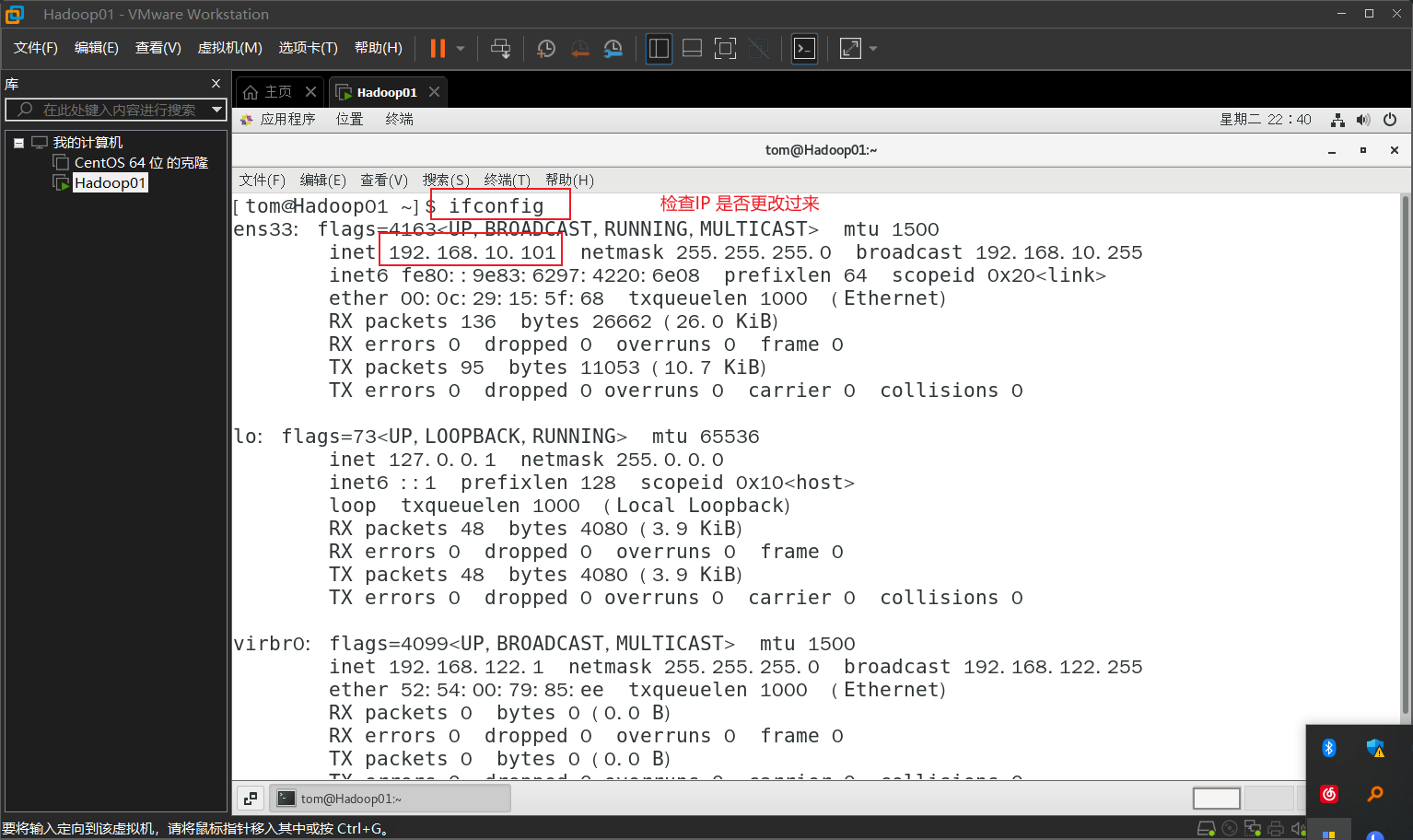Select Hadoop01 in the library tree

click(110, 183)
